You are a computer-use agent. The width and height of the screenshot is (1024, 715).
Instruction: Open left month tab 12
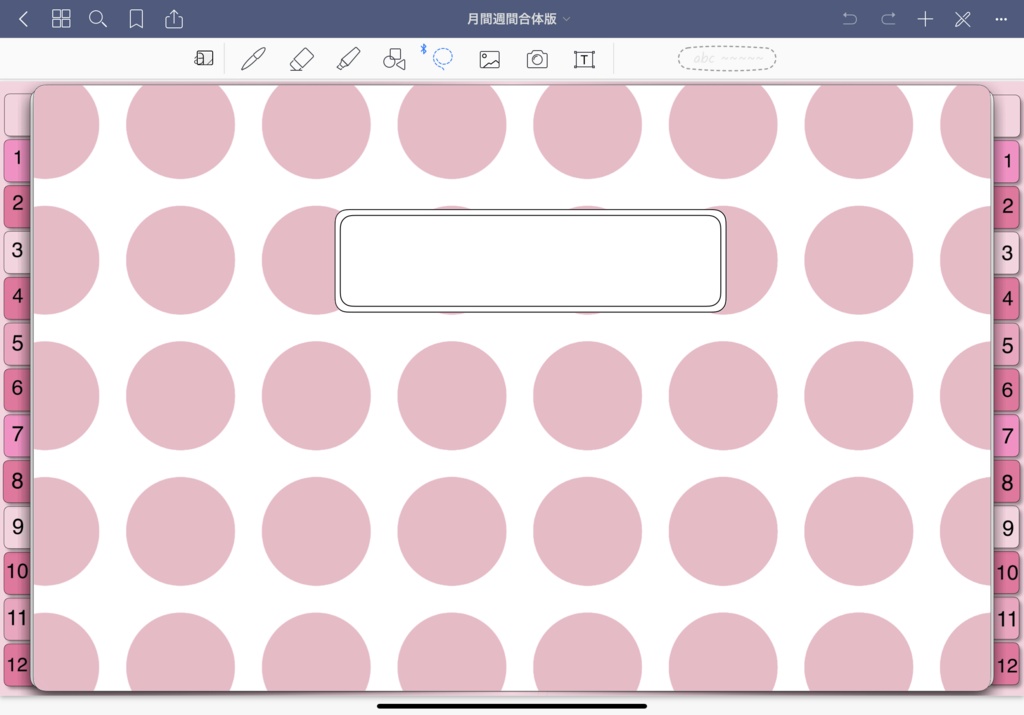17,665
